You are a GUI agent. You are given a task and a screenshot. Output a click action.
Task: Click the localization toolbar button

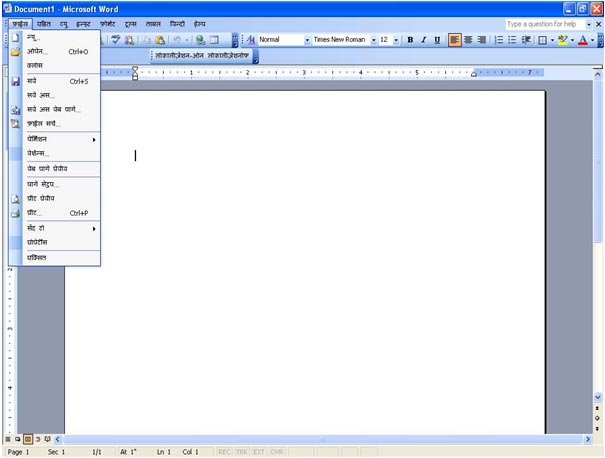[203, 56]
